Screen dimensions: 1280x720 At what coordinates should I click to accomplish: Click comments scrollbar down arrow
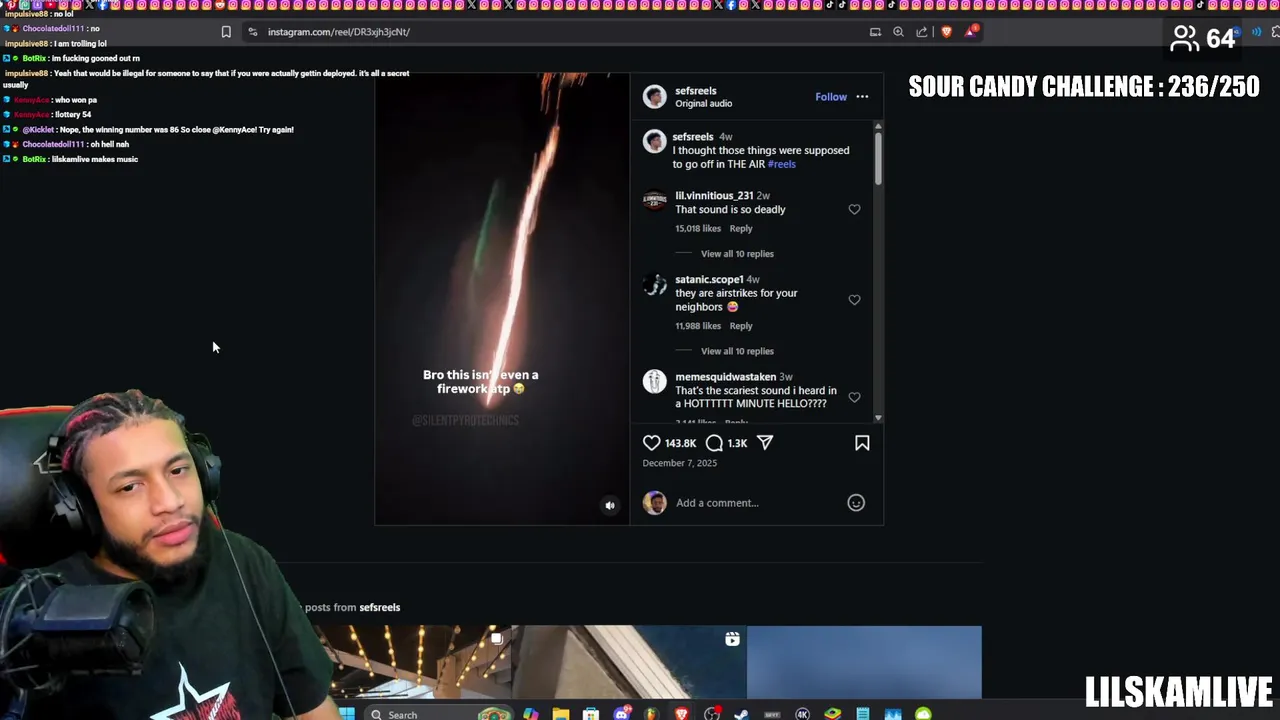pyautogui.click(x=878, y=418)
